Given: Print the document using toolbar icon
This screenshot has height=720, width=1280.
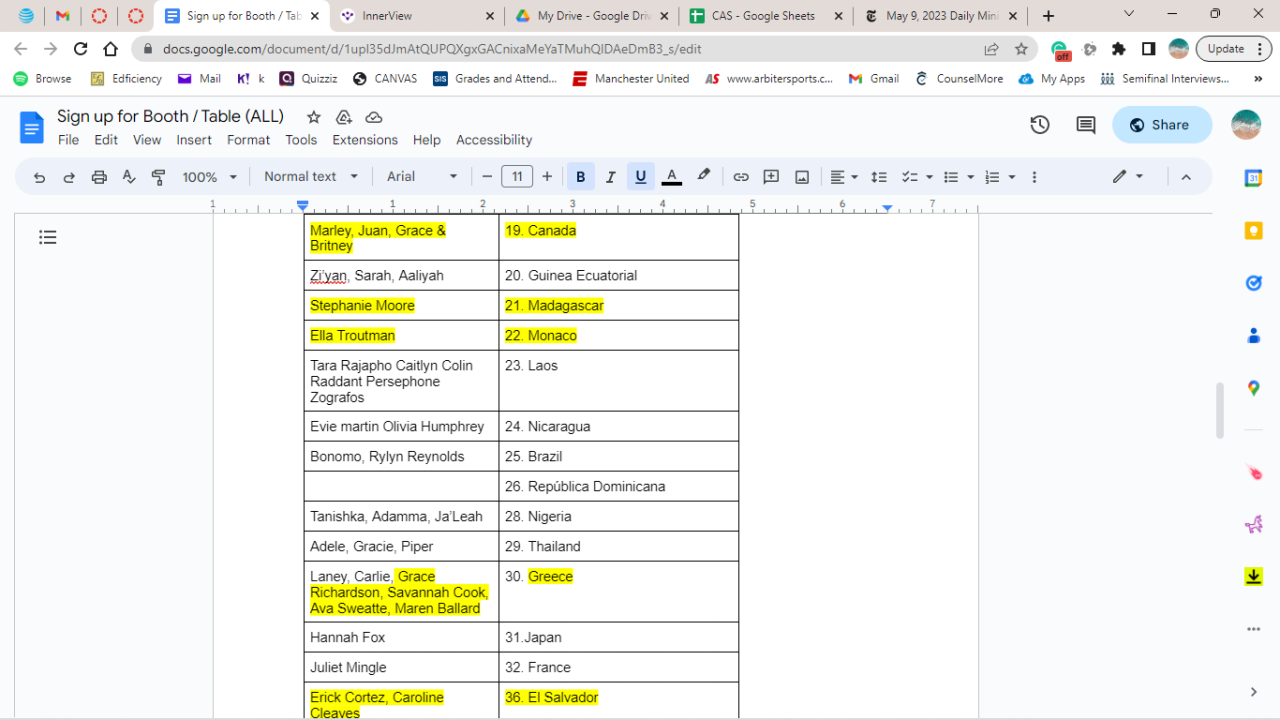Looking at the screenshot, I should (x=99, y=177).
